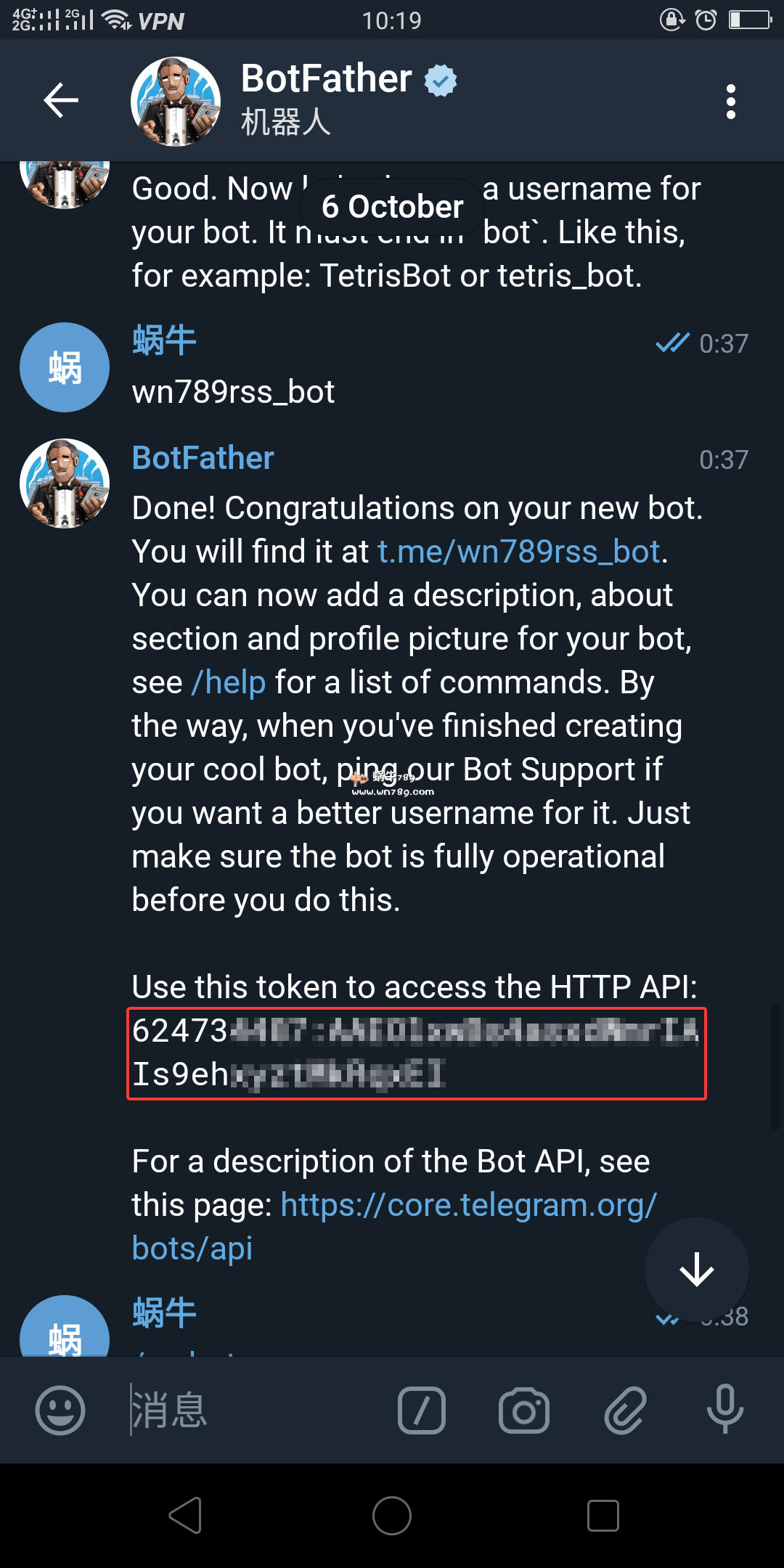Screen dimensions: 784x1568
Task: Open the three-dot overflow menu
Action: tap(730, 102)
